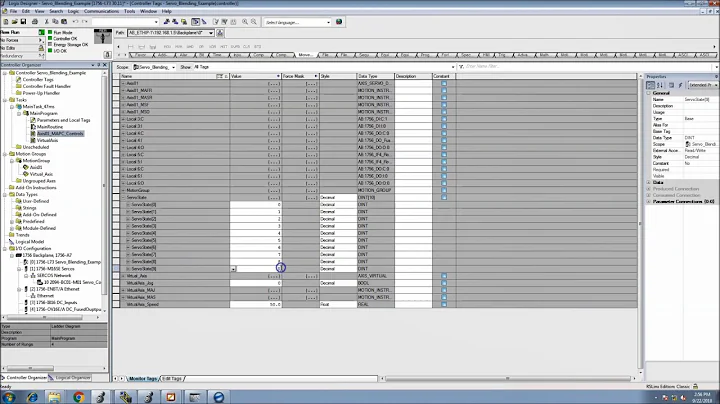Open the Scope dropdown
The width and height of the screenshot is (720, 404).
tap(173, 67)
